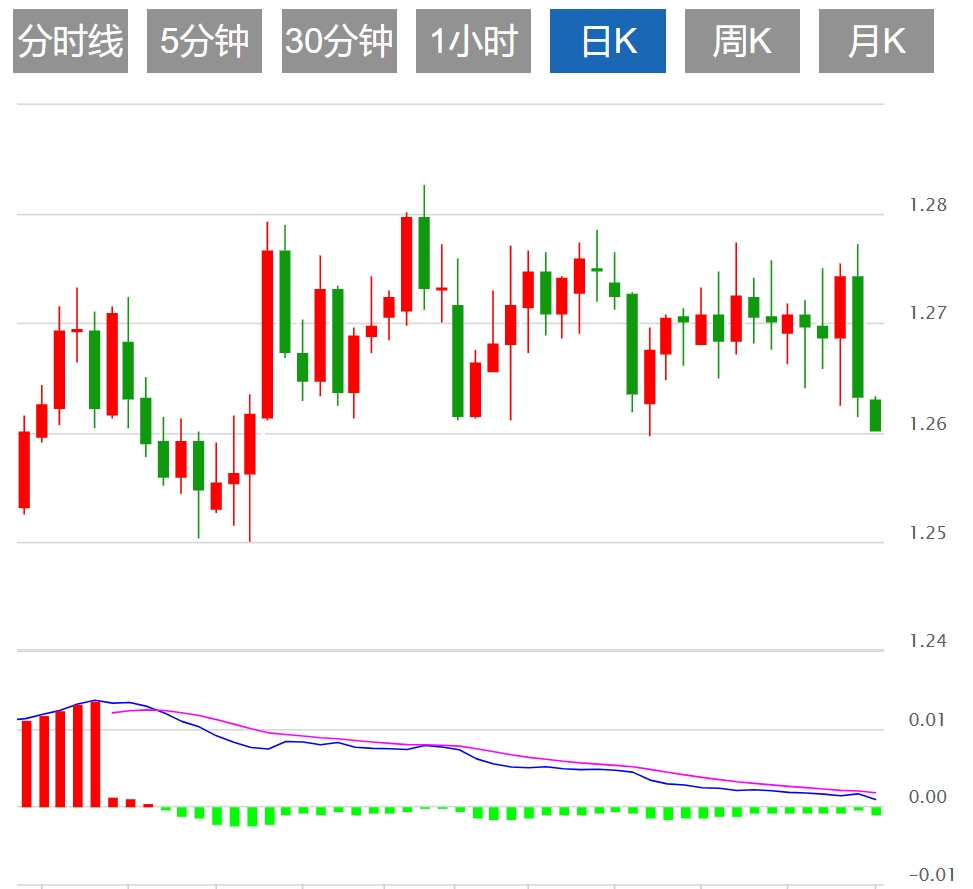Select the 30分钟 interval tab
Viewport: 973px width, 889px height.
[339, 41]
